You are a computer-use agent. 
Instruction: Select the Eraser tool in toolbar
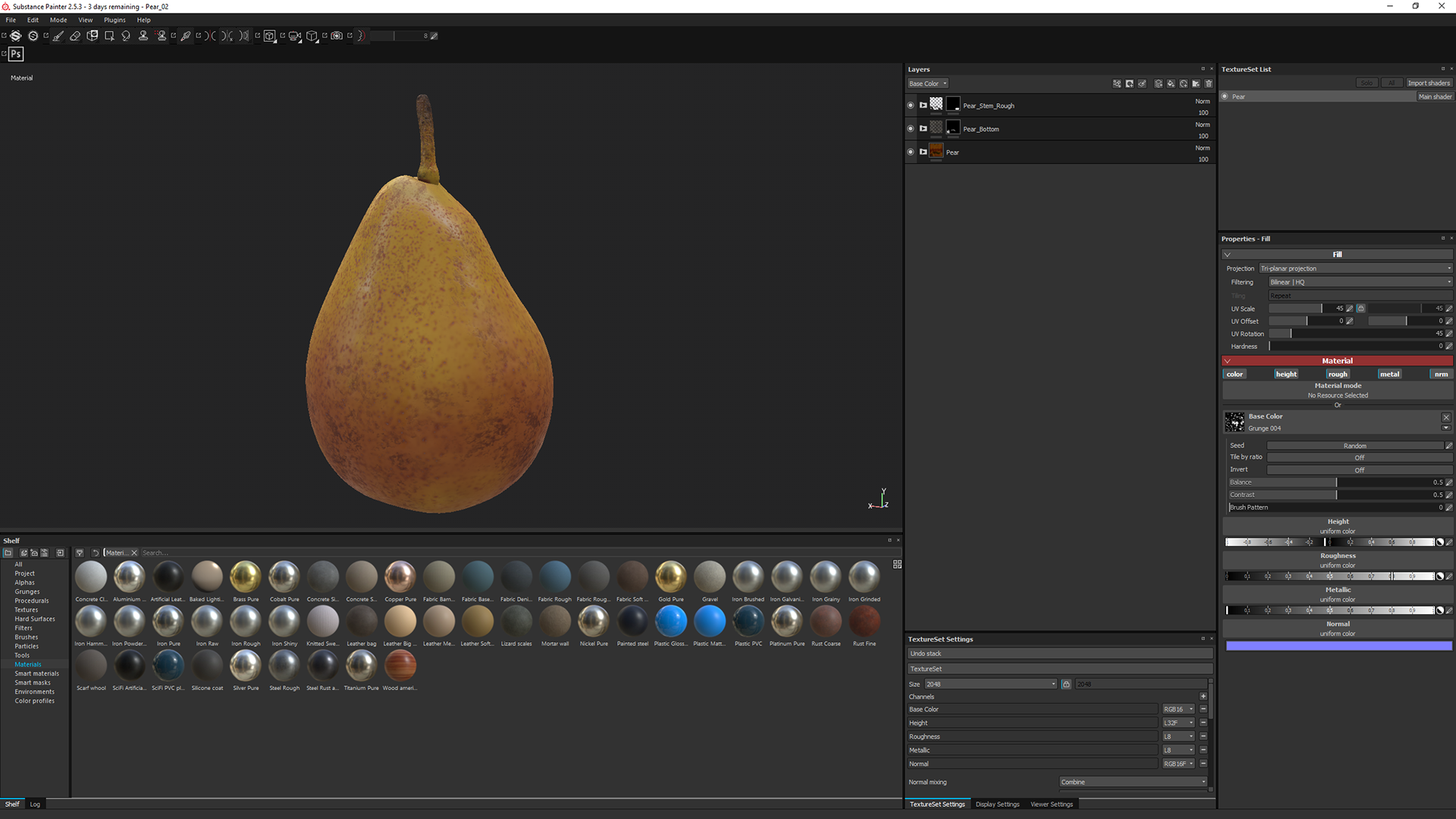click(x=75, y=36)
